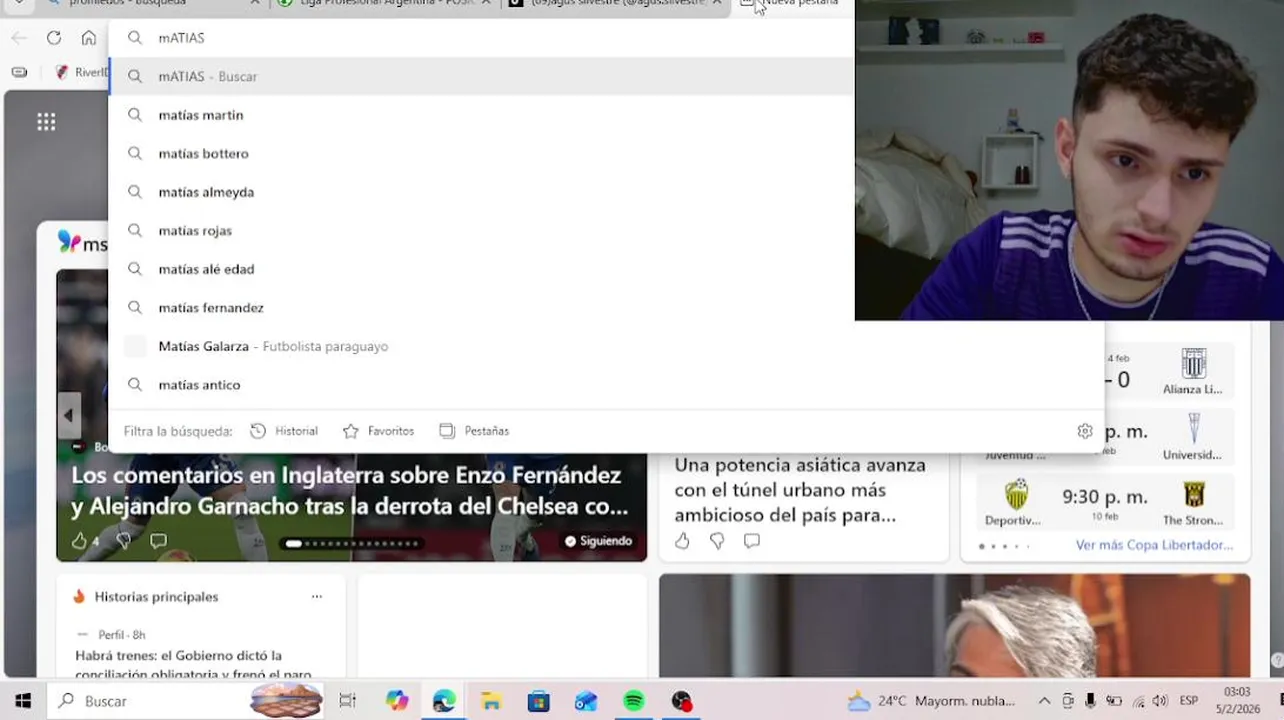Filter search by Pestañas
This screenshot has height=720, width=1284.
tap(474, 431)
